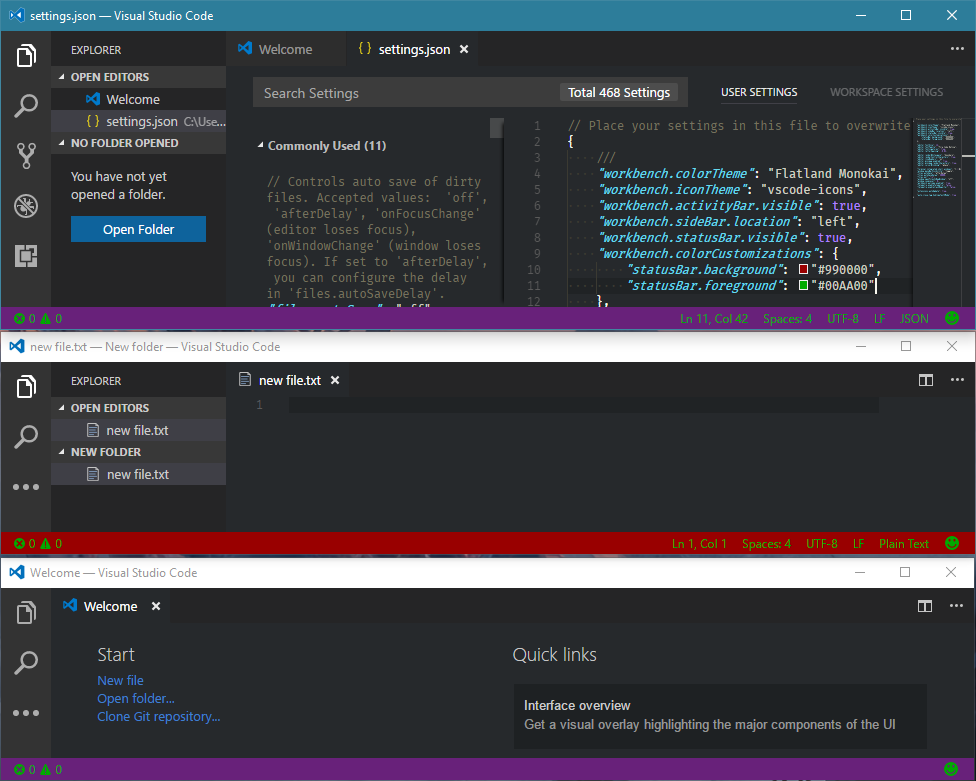
Task: Click Ln 11, Col 42 in status bar
Action: coord(714,319)
